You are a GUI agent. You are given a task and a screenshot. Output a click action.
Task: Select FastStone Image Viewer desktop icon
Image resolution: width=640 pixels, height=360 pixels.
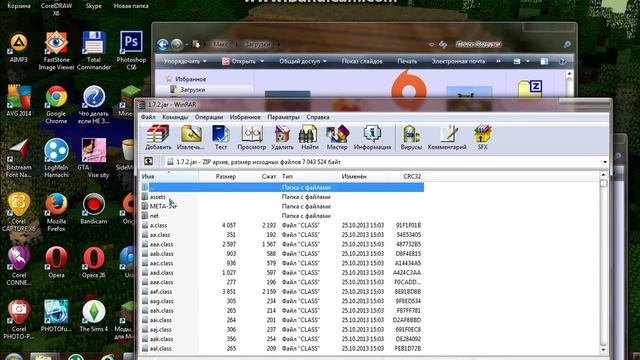coord(56,51)
